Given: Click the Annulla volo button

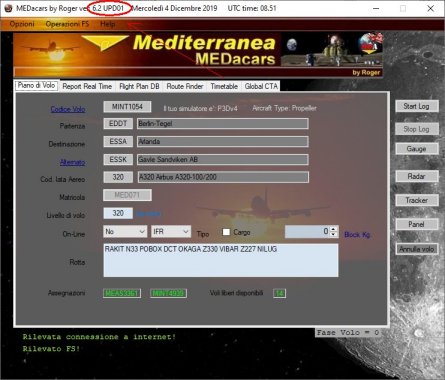Looking at the screenshot, I should pyautogui.click(x=416, y=249).
